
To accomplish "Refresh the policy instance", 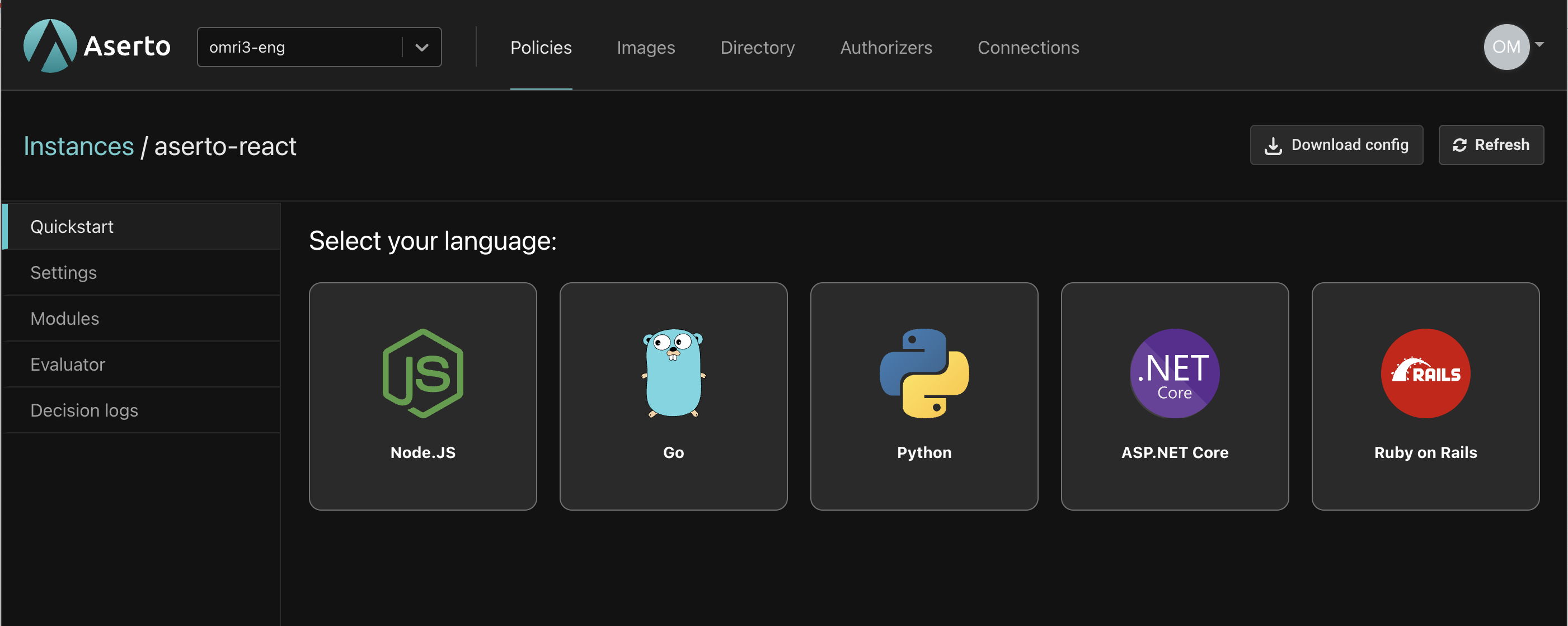I will point(1491,145).
